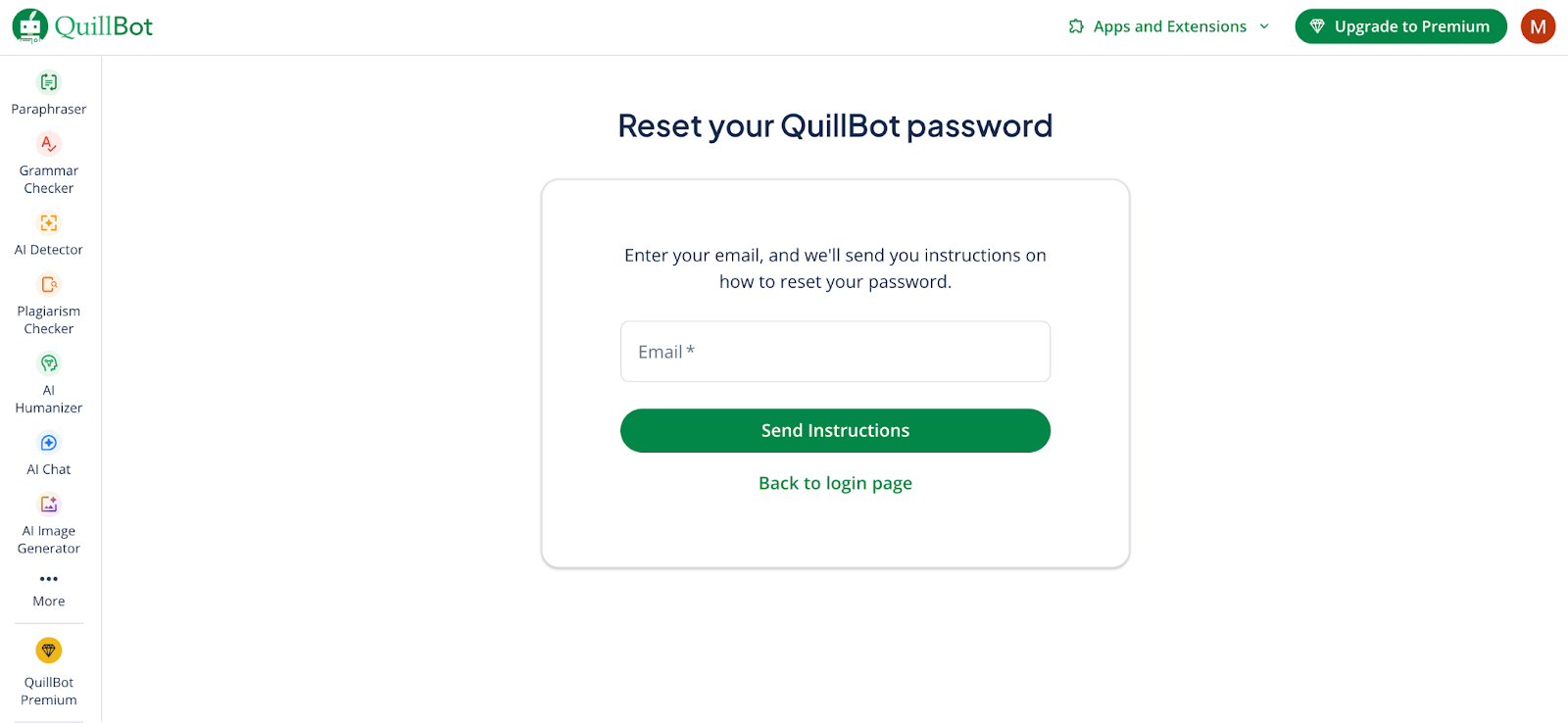1568x723 pixels.
Task: Start AI Chat from the sidebar icon
Action: pyautogui.click(x=49, y=443)
